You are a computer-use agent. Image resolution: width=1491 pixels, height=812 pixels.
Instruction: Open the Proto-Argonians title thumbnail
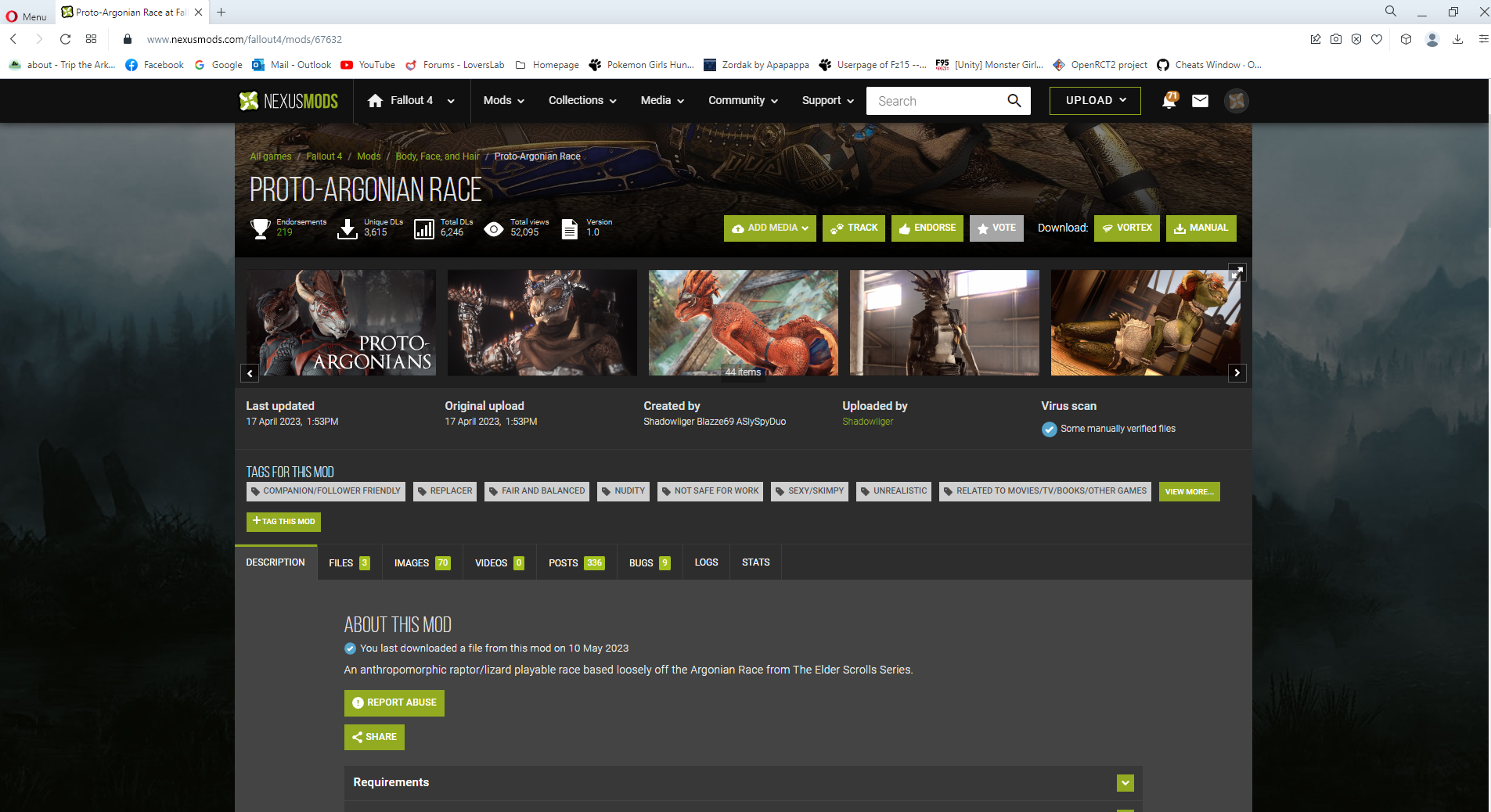coord(341,323)
